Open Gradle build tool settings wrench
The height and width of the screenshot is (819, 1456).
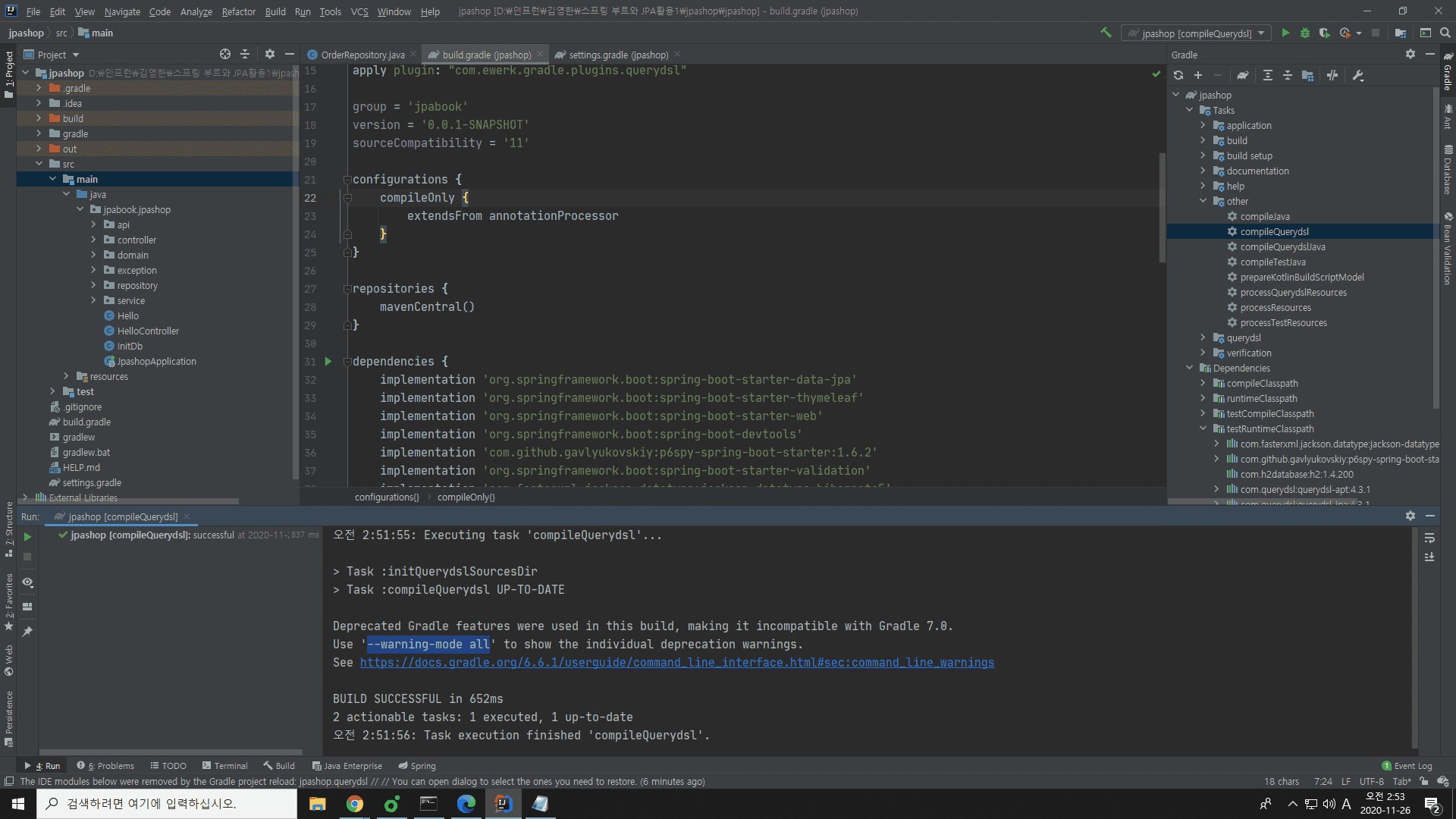click(x=1358, y=75)
